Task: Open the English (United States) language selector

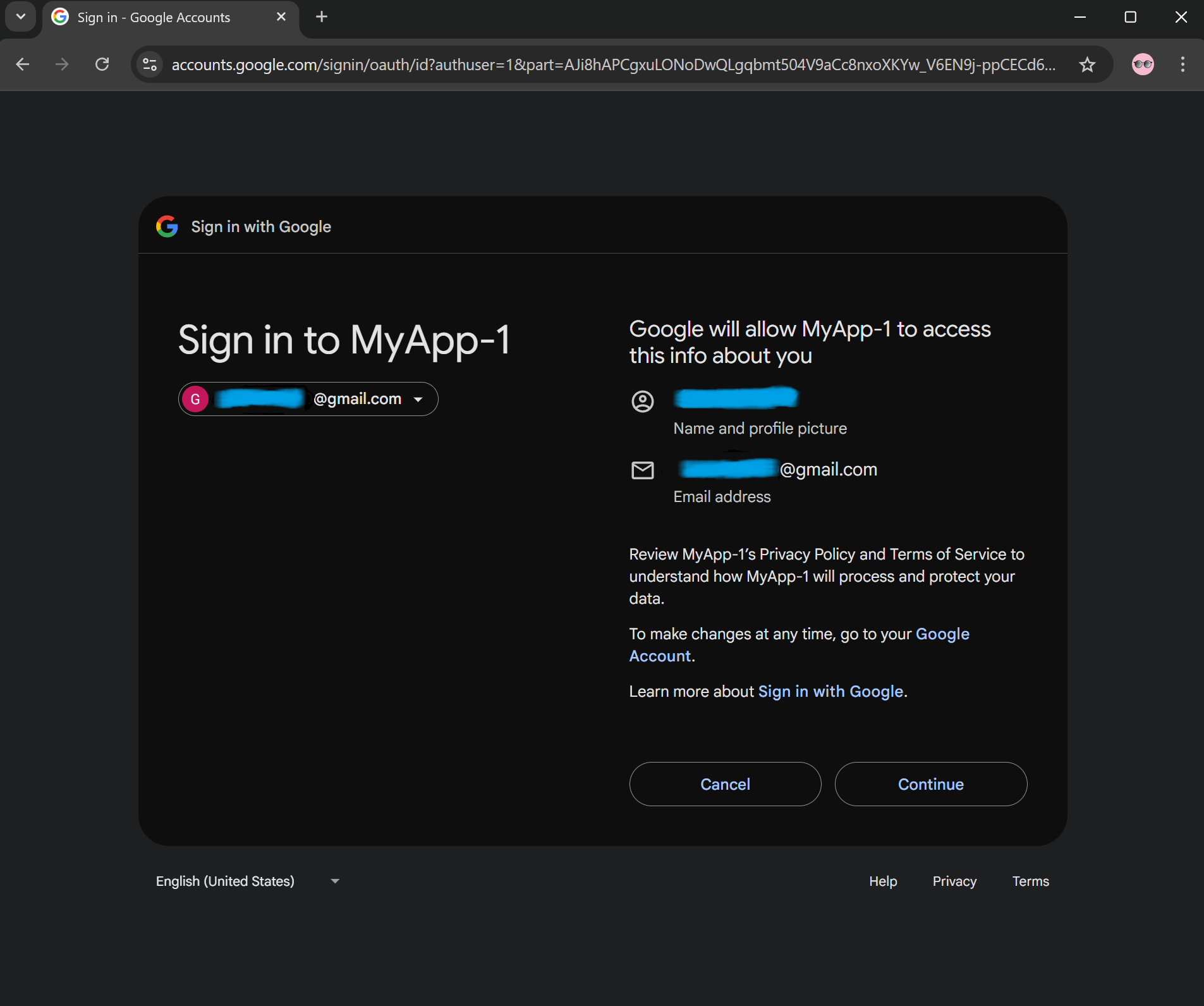Action: [248, 881]
